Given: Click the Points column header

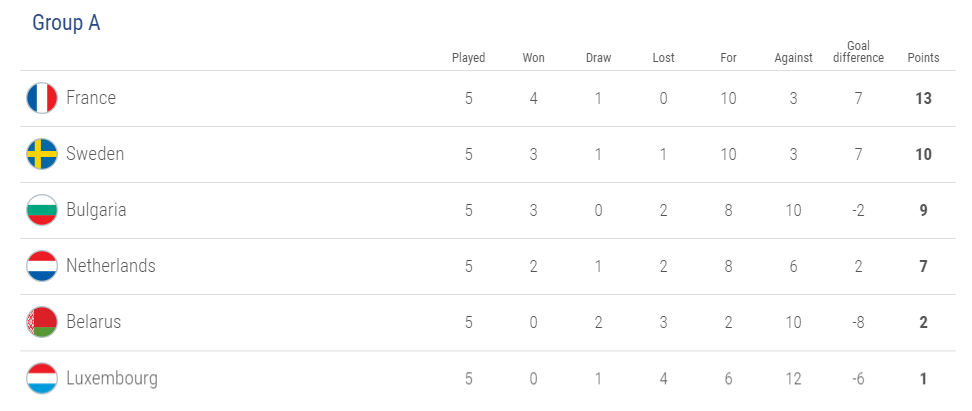Looking at the screenshot, I should 923,58.
